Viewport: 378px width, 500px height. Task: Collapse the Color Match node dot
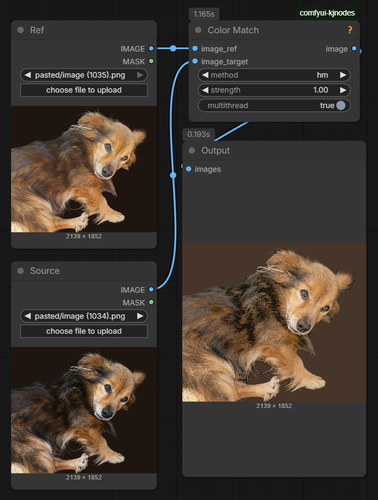click(198, 30)
